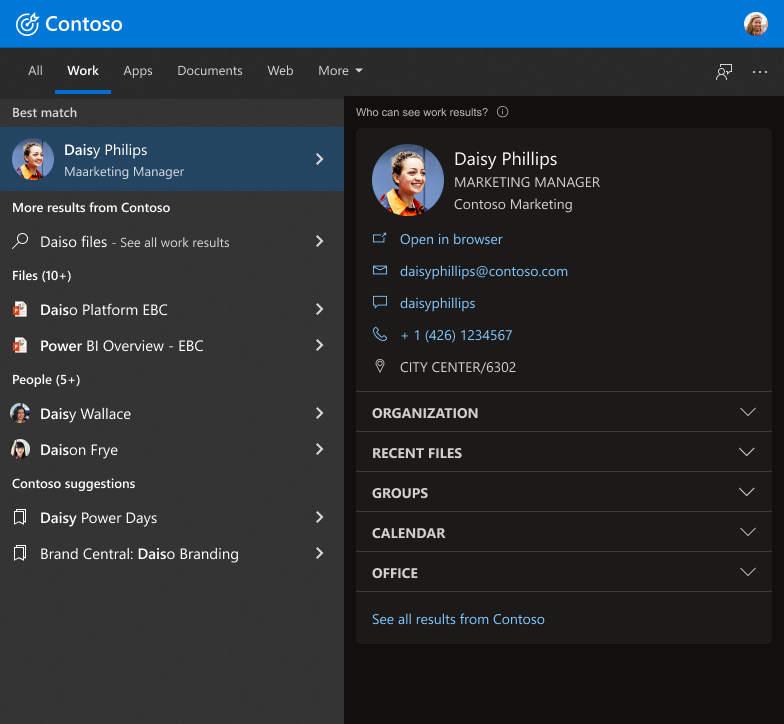The image size is (784, 724).
Task: Click chevron beside Daisy Power Days
Action: (x=320, y=517)
